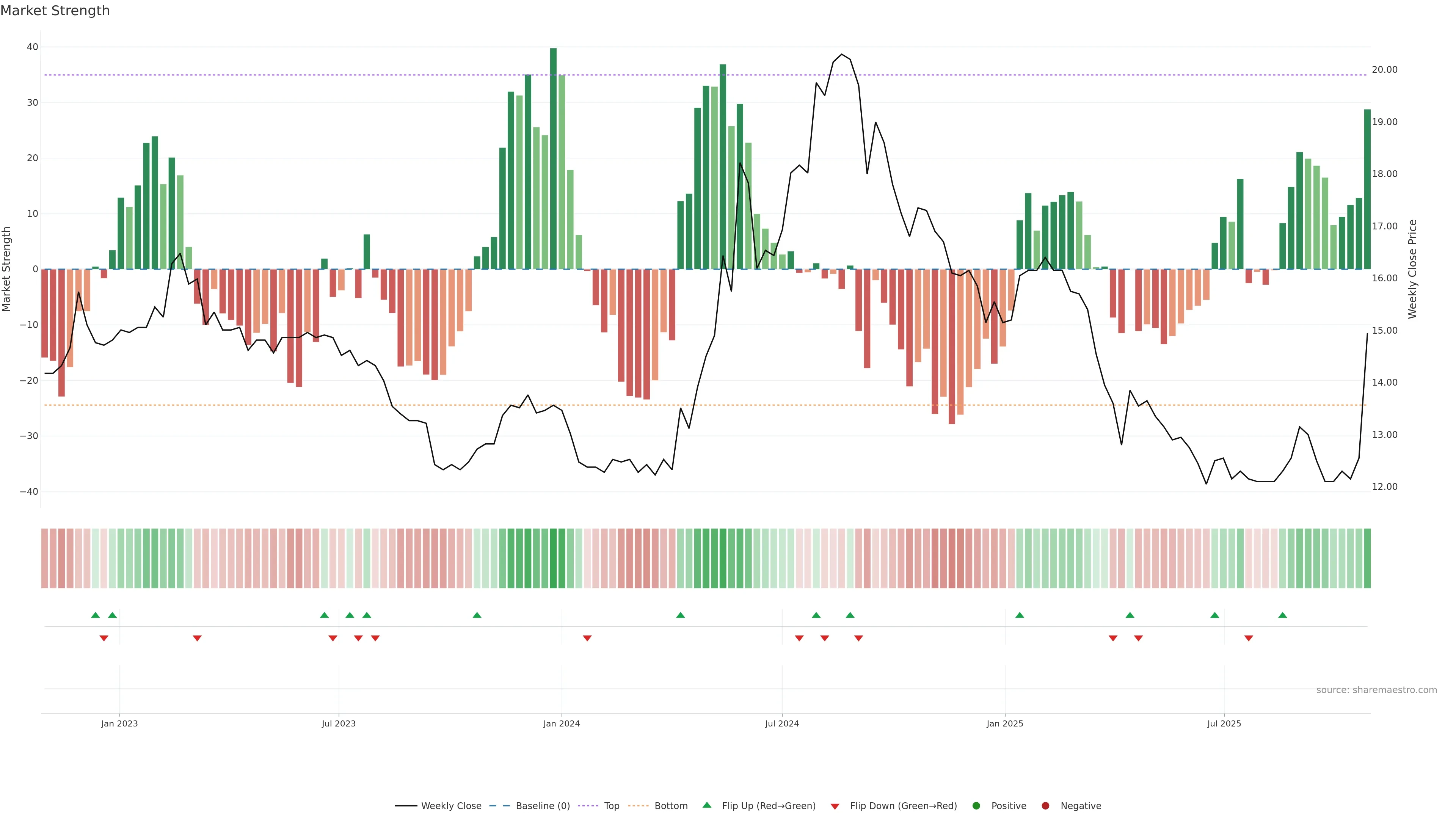Screen dimensions: 1456x819
Task: Click the green triangle icon in the legend
Action: 706,805
